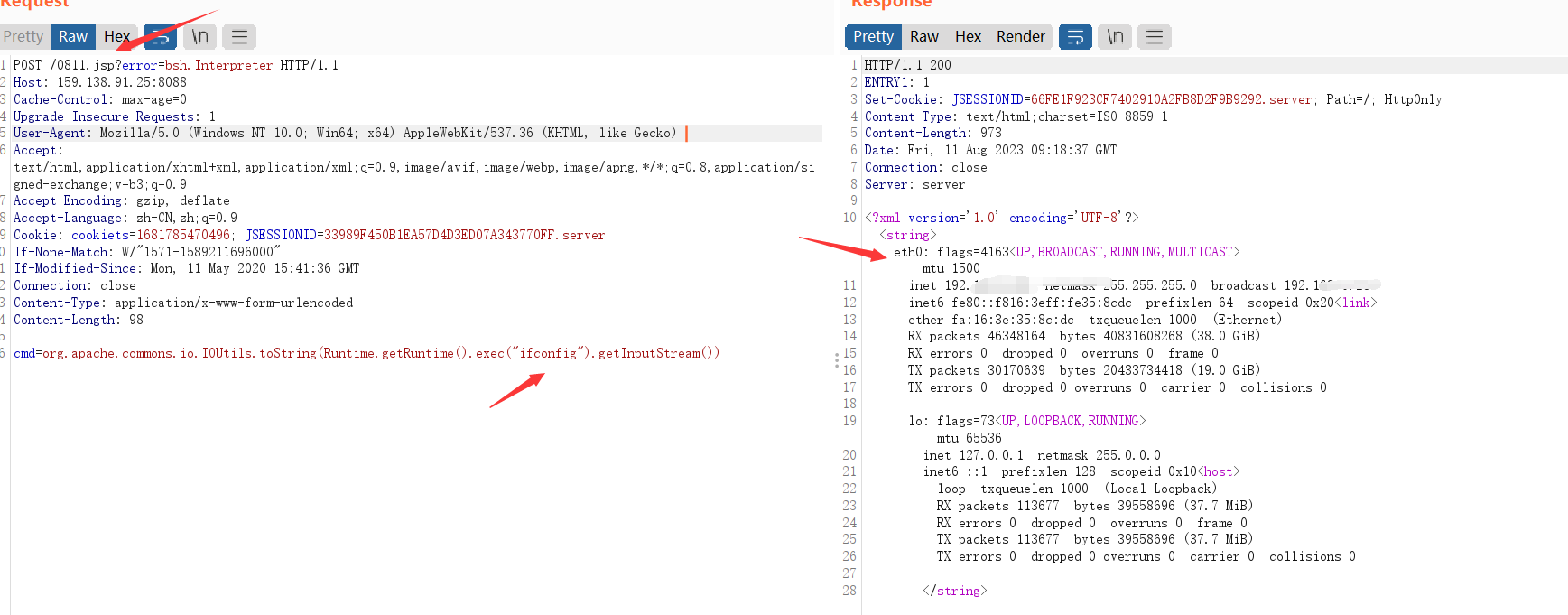1568x615 pixels.
Task: Toggle non-printable characters in Response panel
Action: coord(1116,37)
